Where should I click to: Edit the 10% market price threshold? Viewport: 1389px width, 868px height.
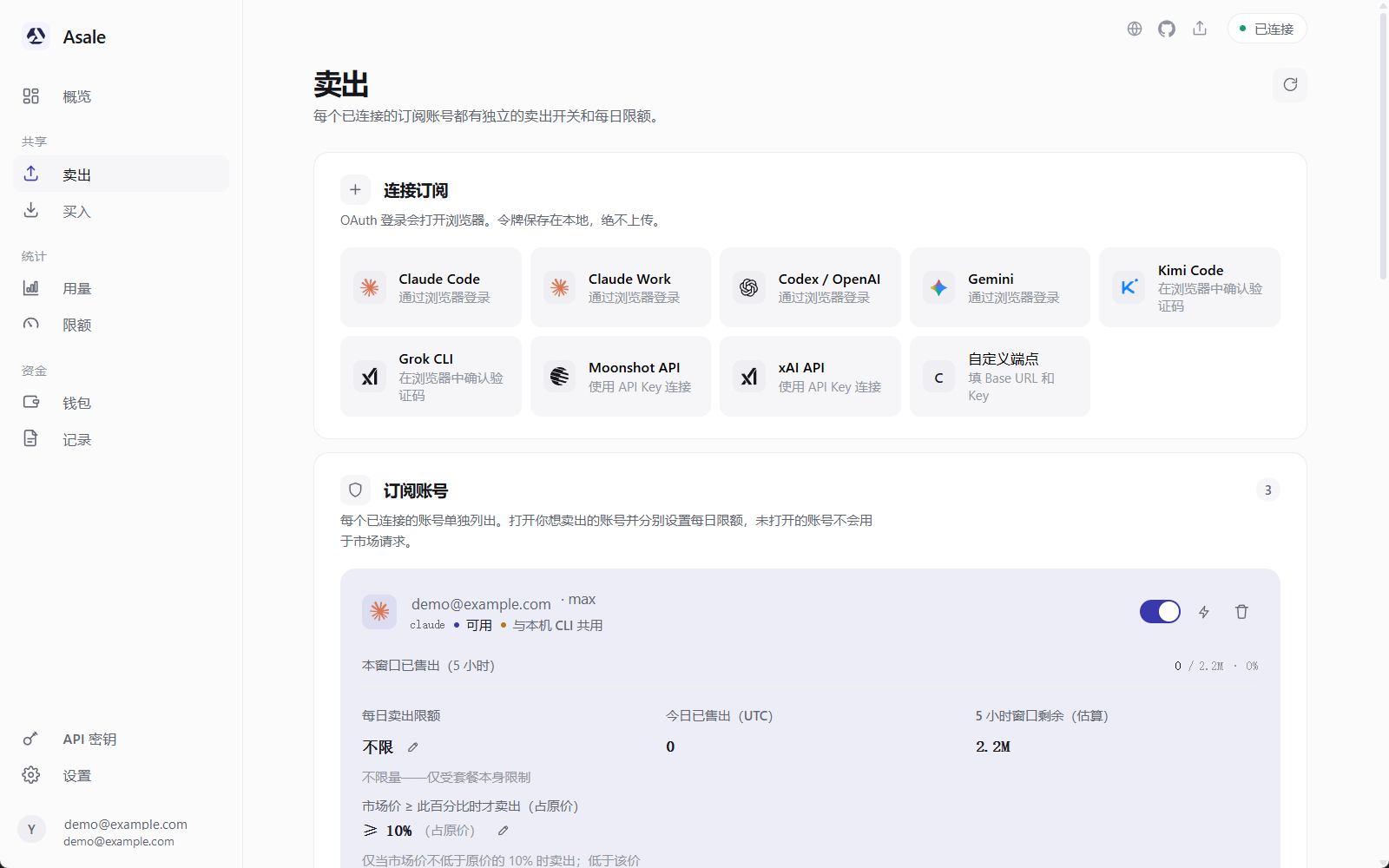pyautogui.click(x=504, y=831)
